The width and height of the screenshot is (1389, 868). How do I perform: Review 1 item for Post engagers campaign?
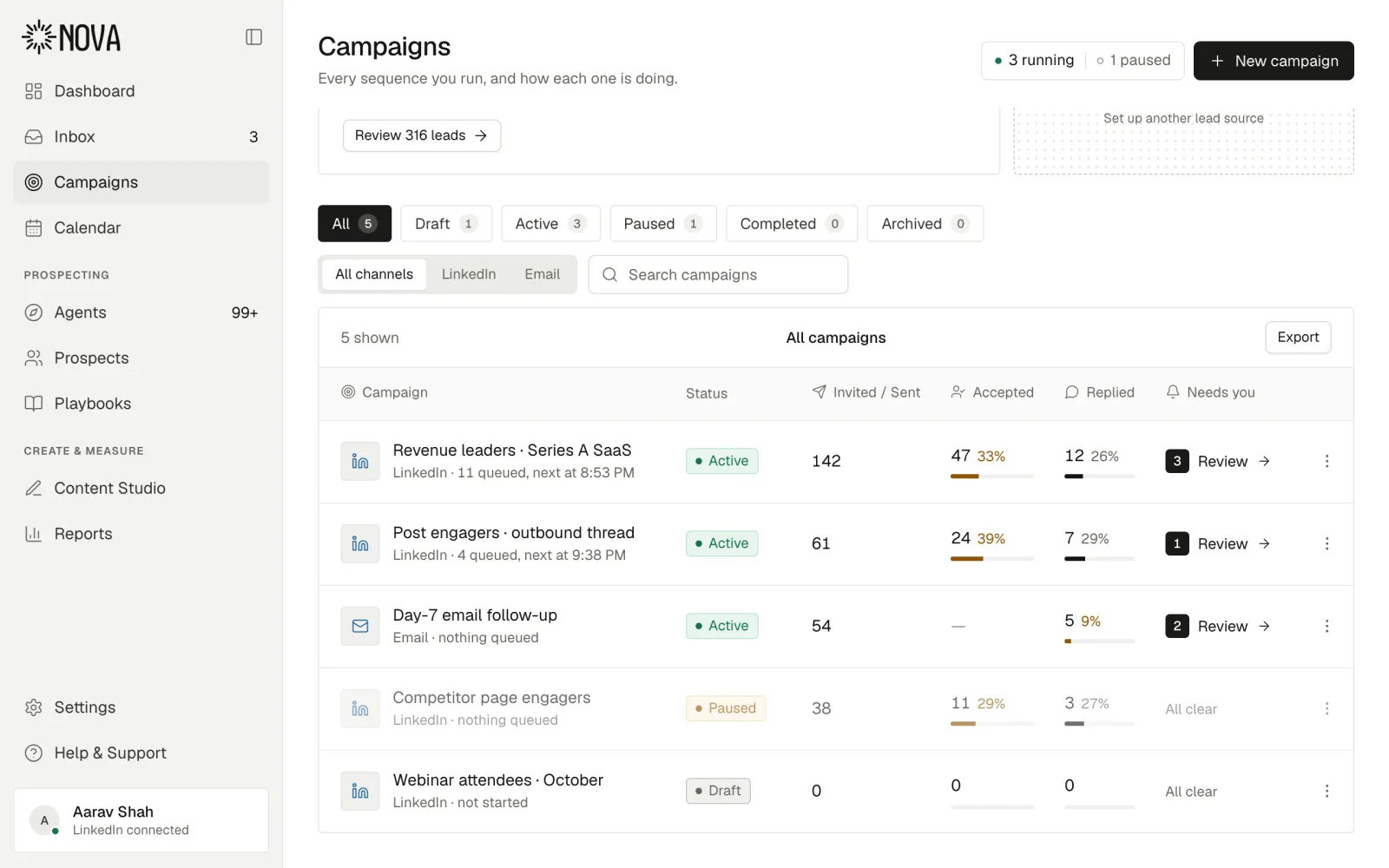1218,543
